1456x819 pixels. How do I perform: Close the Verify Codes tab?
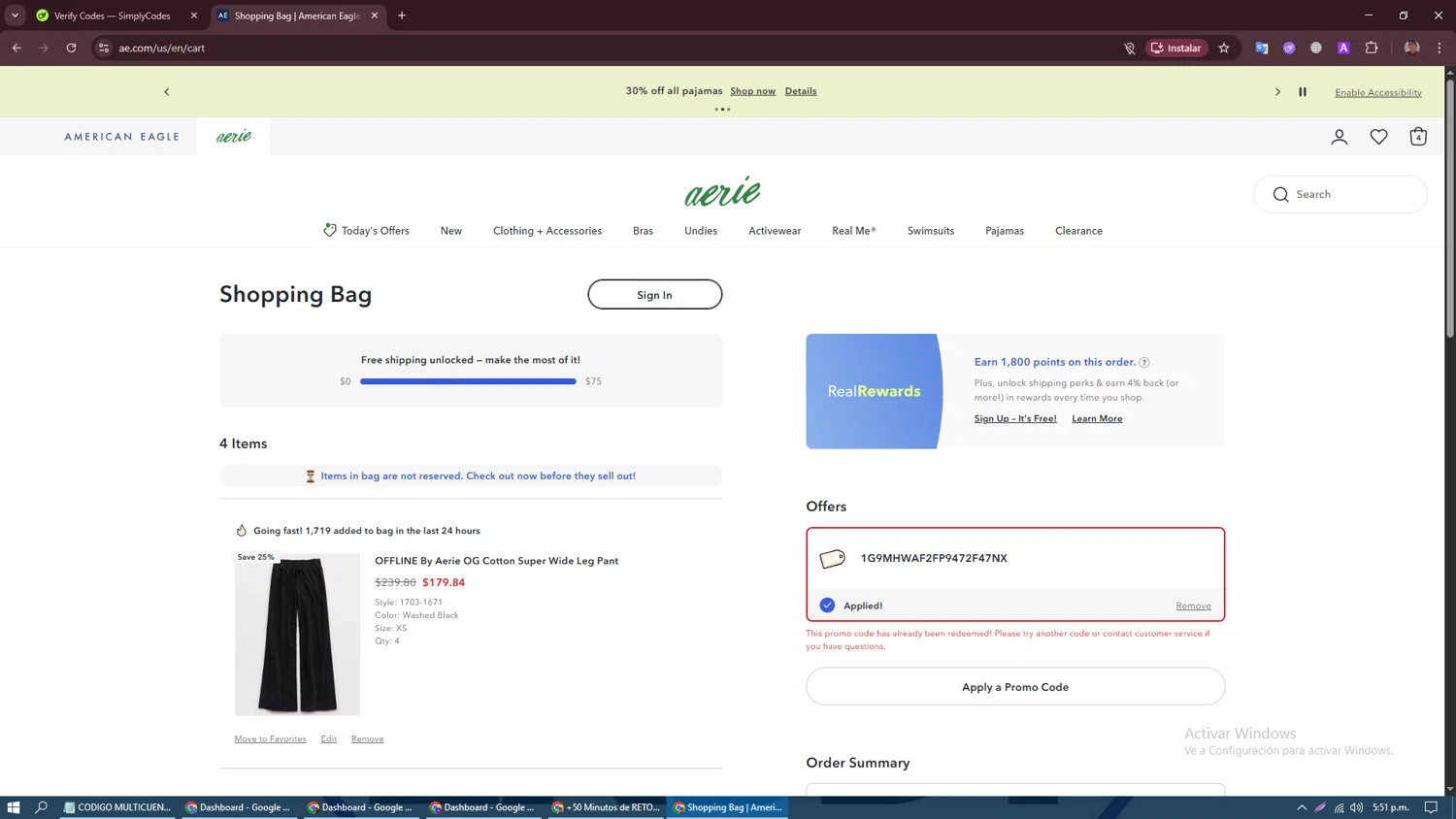click(x=194, y=16)
